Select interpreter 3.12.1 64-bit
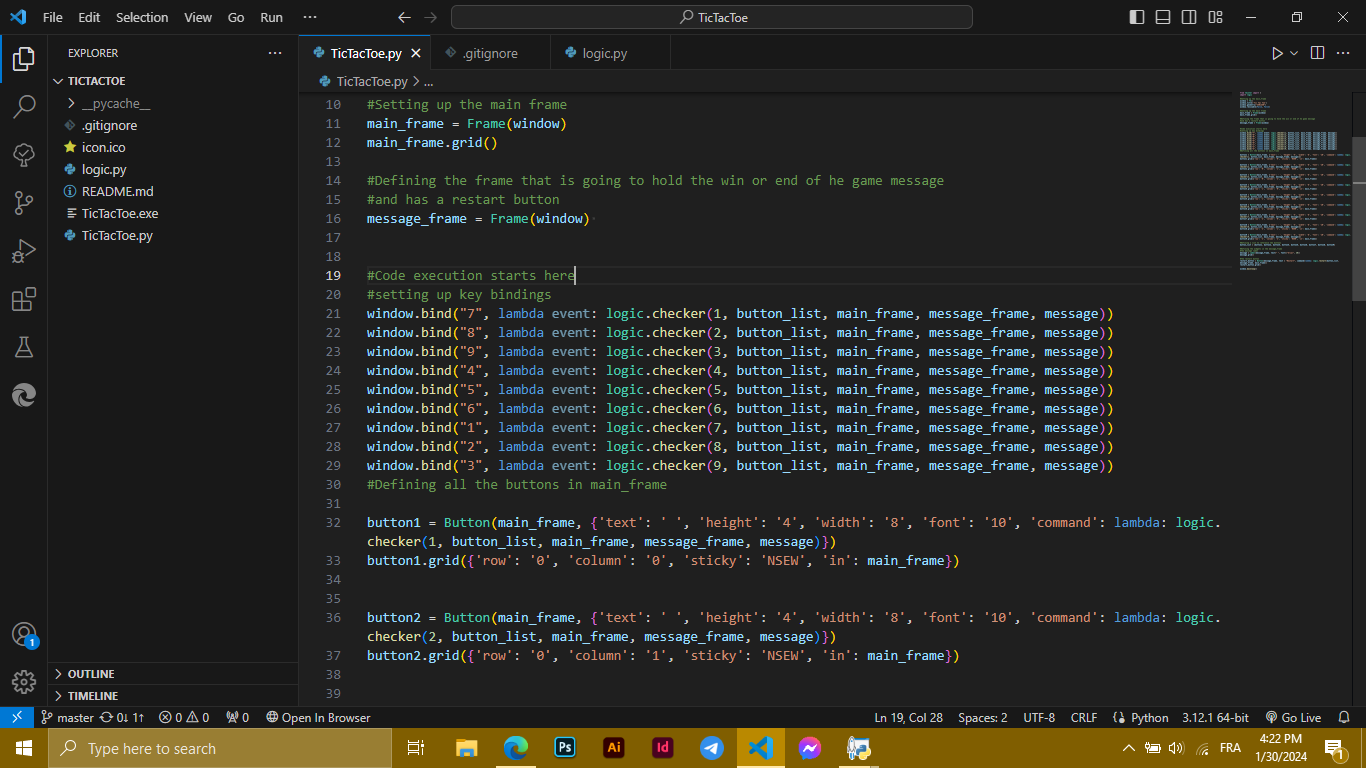Image resolution: width=1366 pixels, height=768 pixels. click(1215, 717)
